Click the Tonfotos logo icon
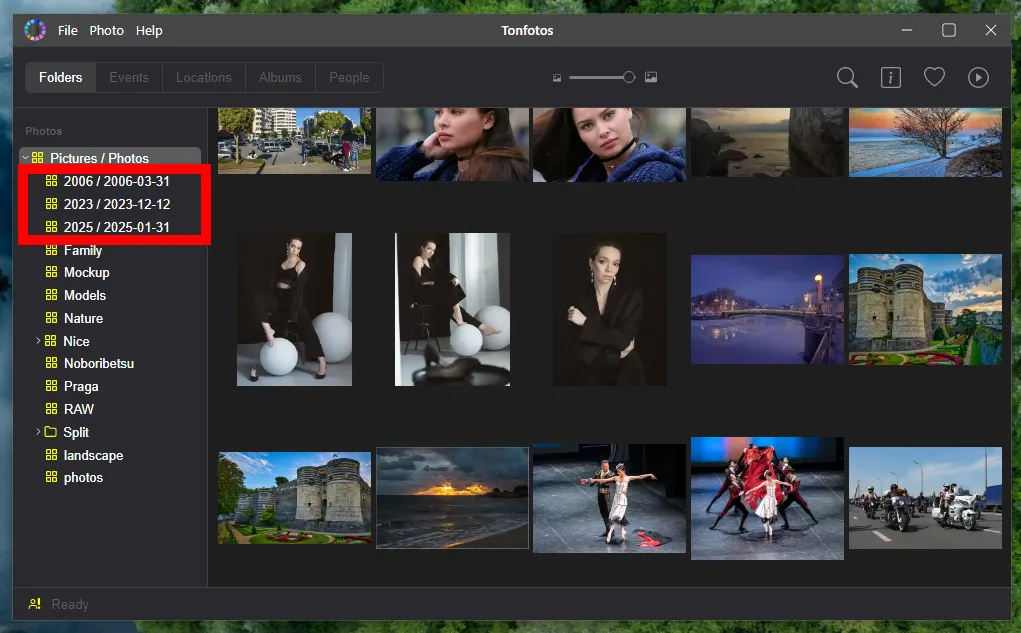The image size is (1021, 633). pyautogui.click(x=34, y=30)
